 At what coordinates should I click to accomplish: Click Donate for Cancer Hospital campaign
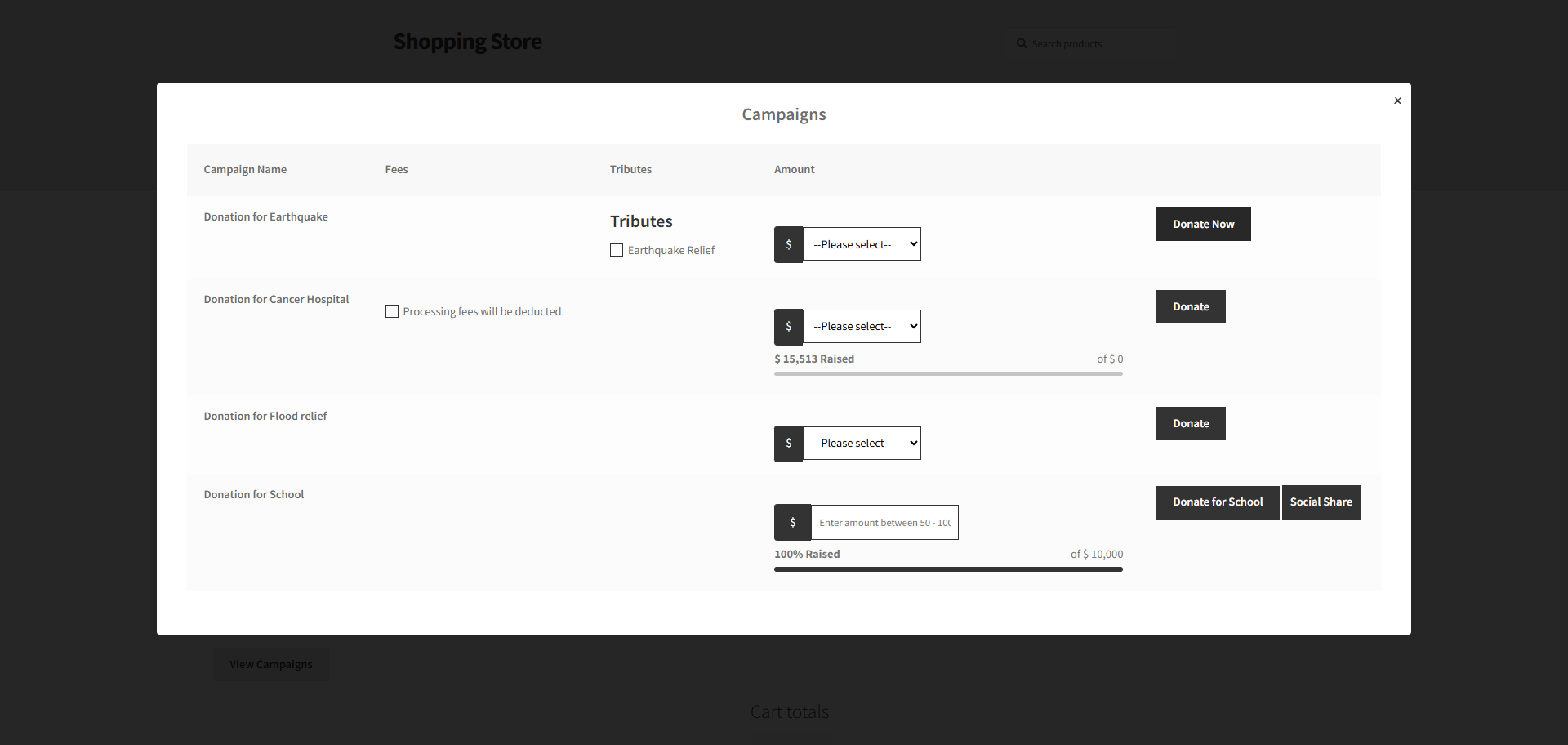[x=1190, y=307]
